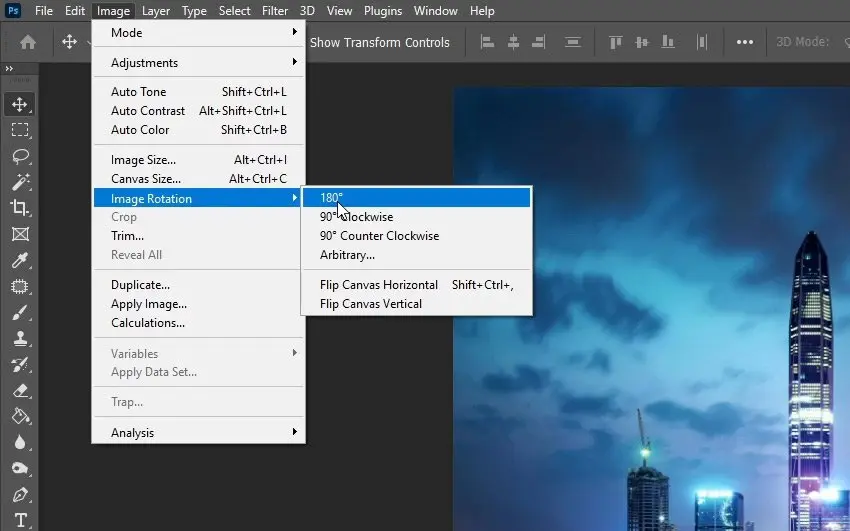
Task: Click Distribute horizontally icon
Action: click(702, 42)
